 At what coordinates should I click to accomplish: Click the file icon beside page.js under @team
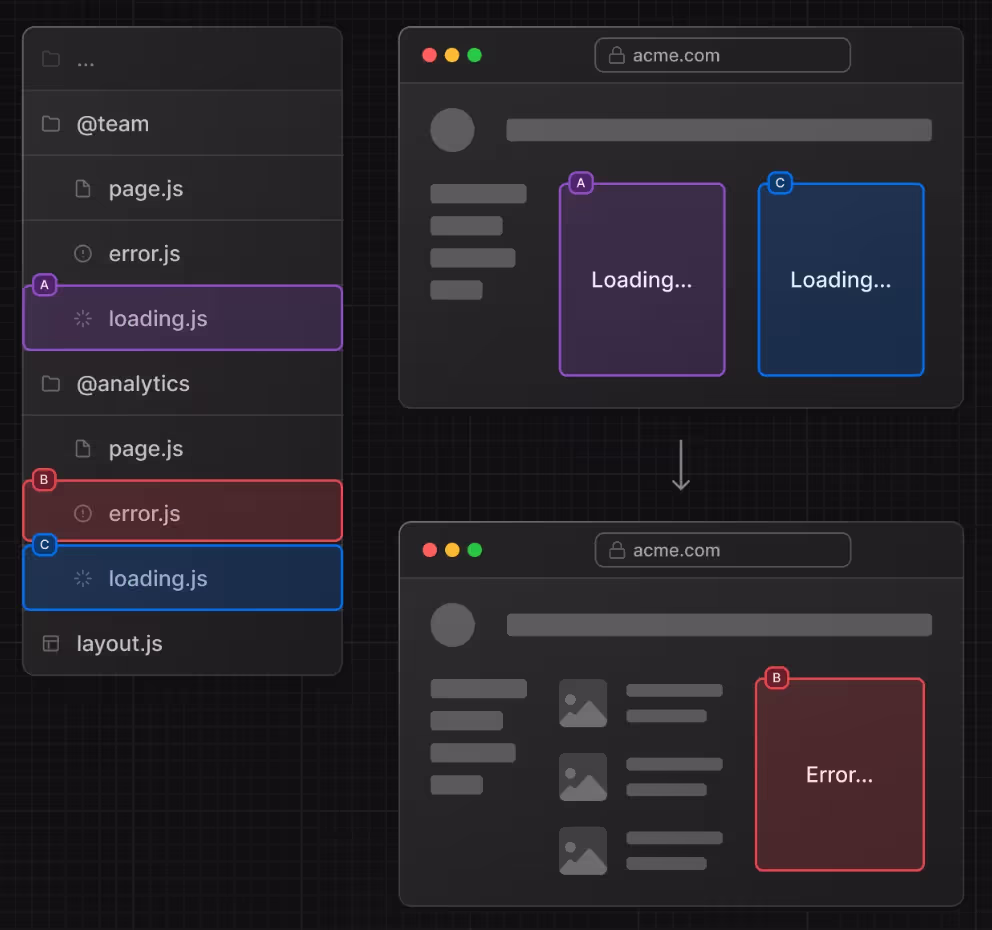(x=83, y=189)
